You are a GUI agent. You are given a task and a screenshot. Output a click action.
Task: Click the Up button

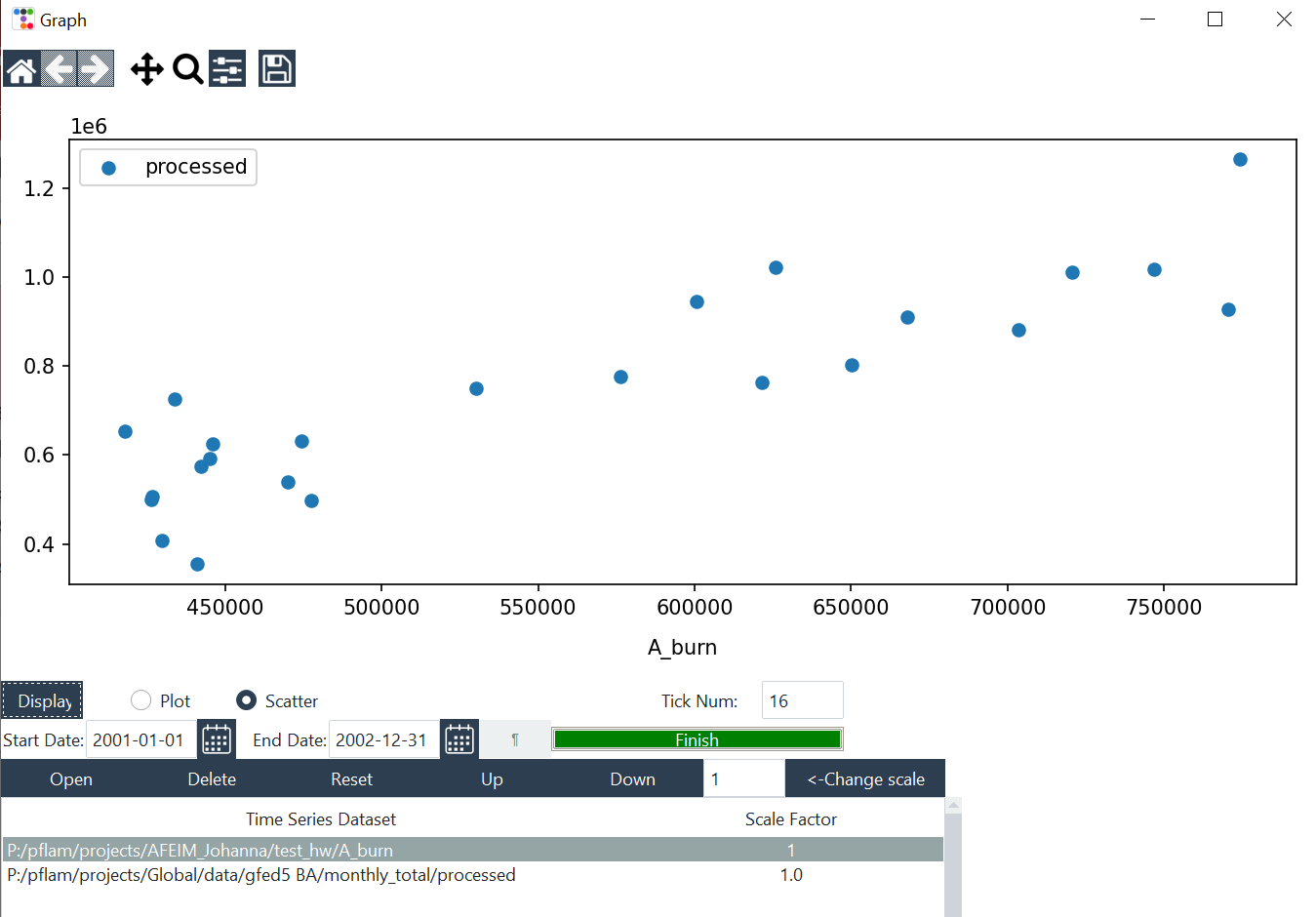coord(492,778)
